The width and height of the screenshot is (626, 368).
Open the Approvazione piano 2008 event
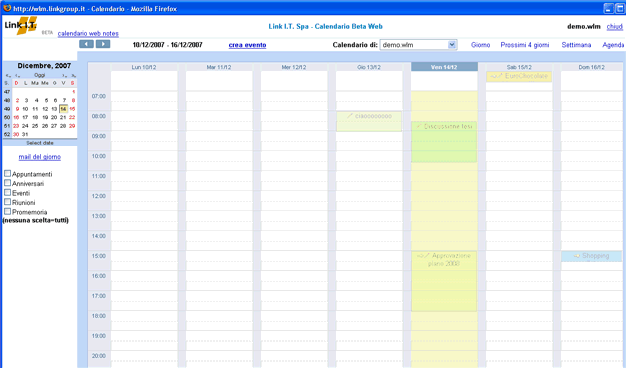click(x=444, y=281)
